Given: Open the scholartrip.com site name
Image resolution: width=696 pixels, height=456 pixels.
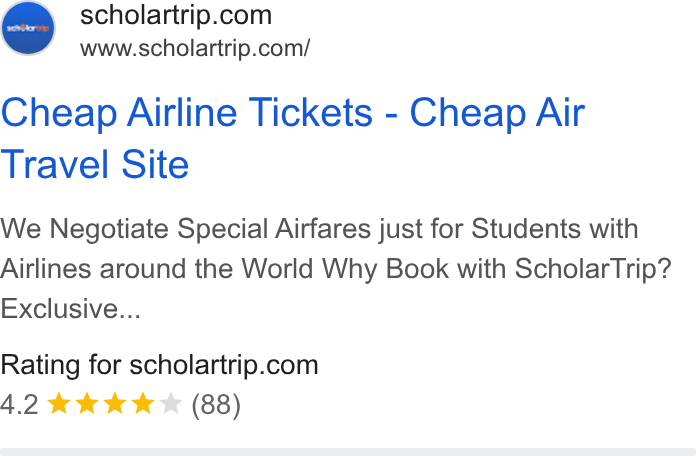Looking at the screenshot, I should coord(176,16).
